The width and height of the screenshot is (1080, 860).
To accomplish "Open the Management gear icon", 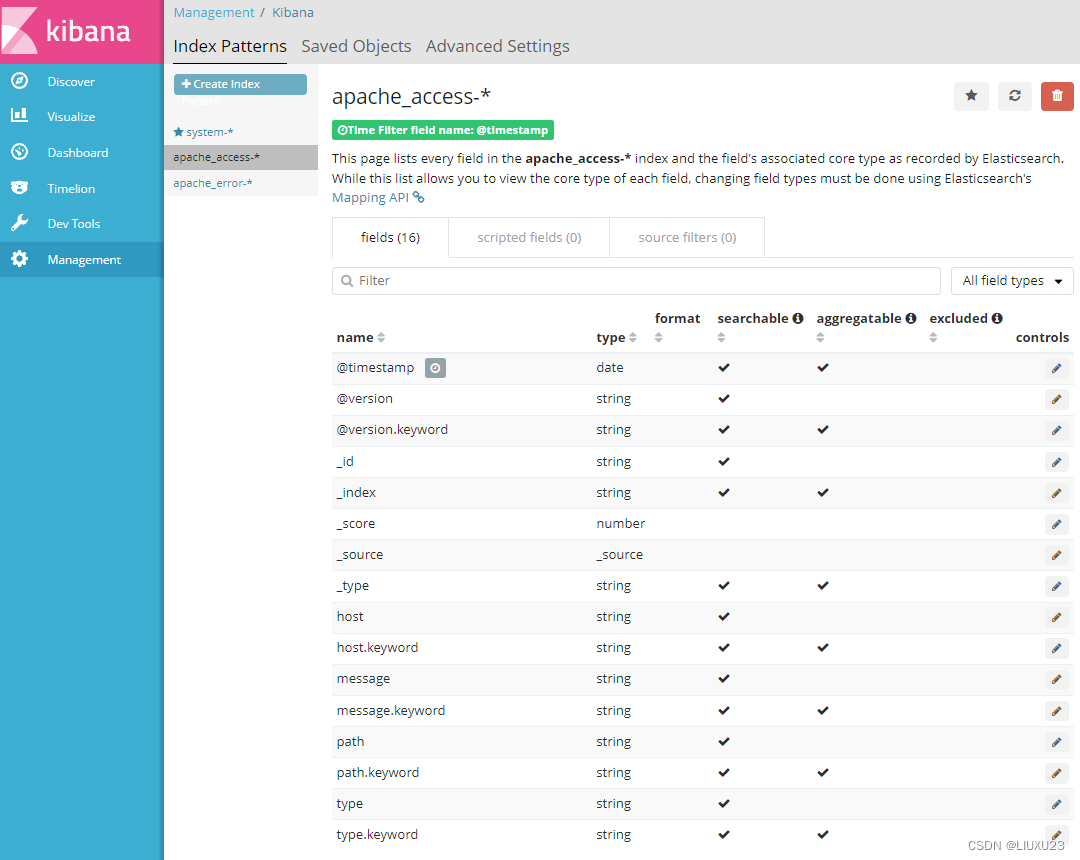I will point(20,259).
